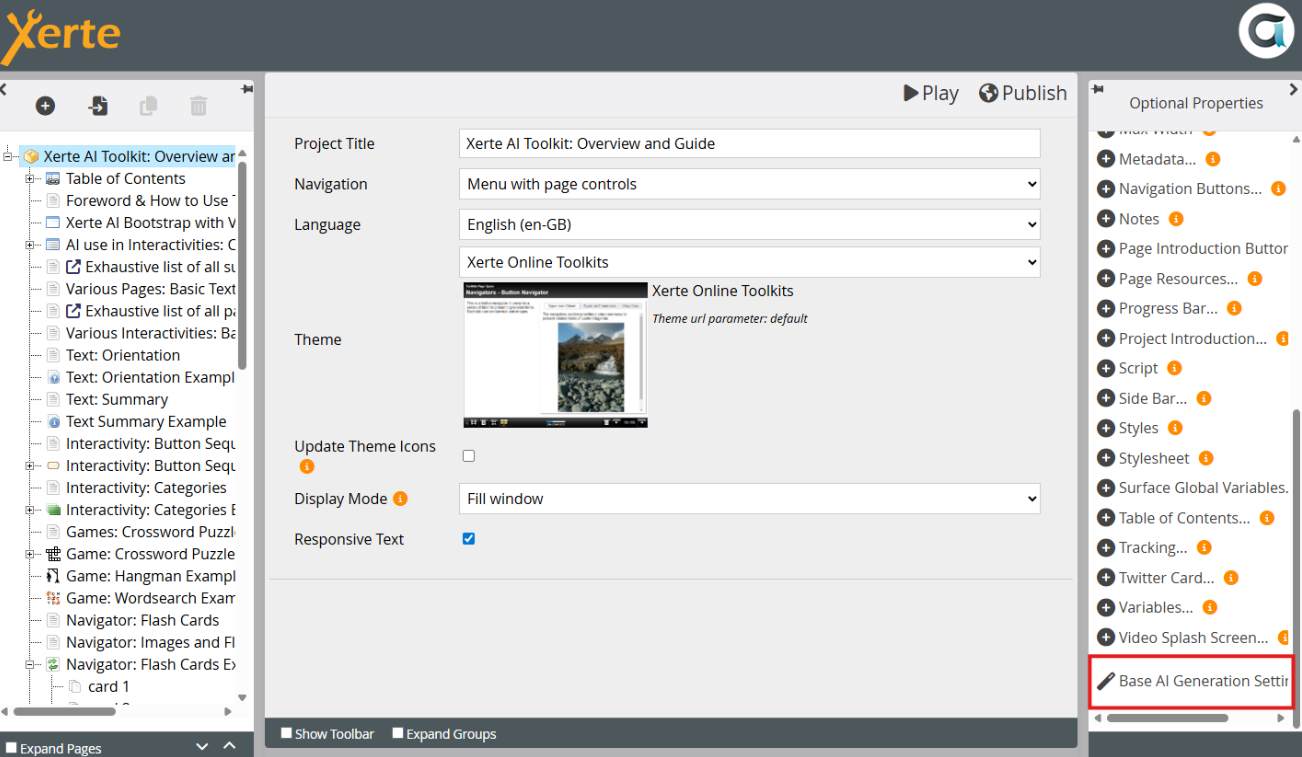
Task: Open the round logo icon at top right
Action: point(1265,33)
